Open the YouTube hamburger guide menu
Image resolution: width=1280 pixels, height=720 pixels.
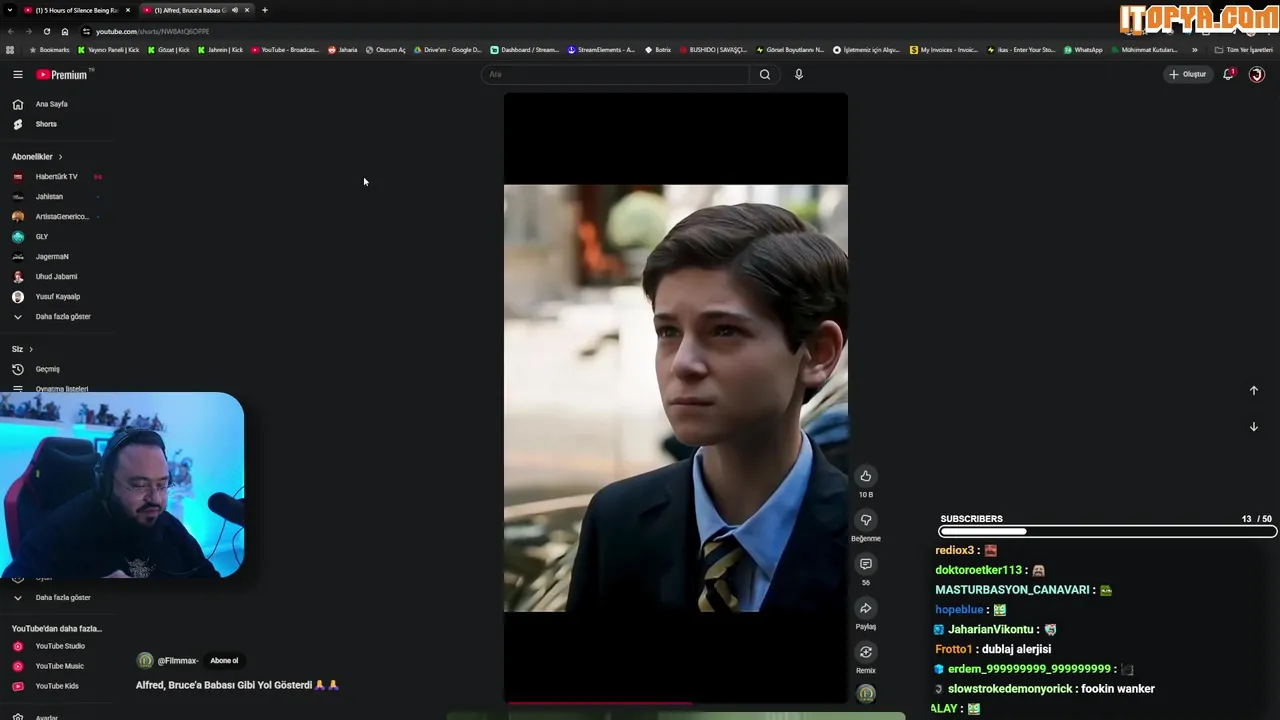pos(17,74)
